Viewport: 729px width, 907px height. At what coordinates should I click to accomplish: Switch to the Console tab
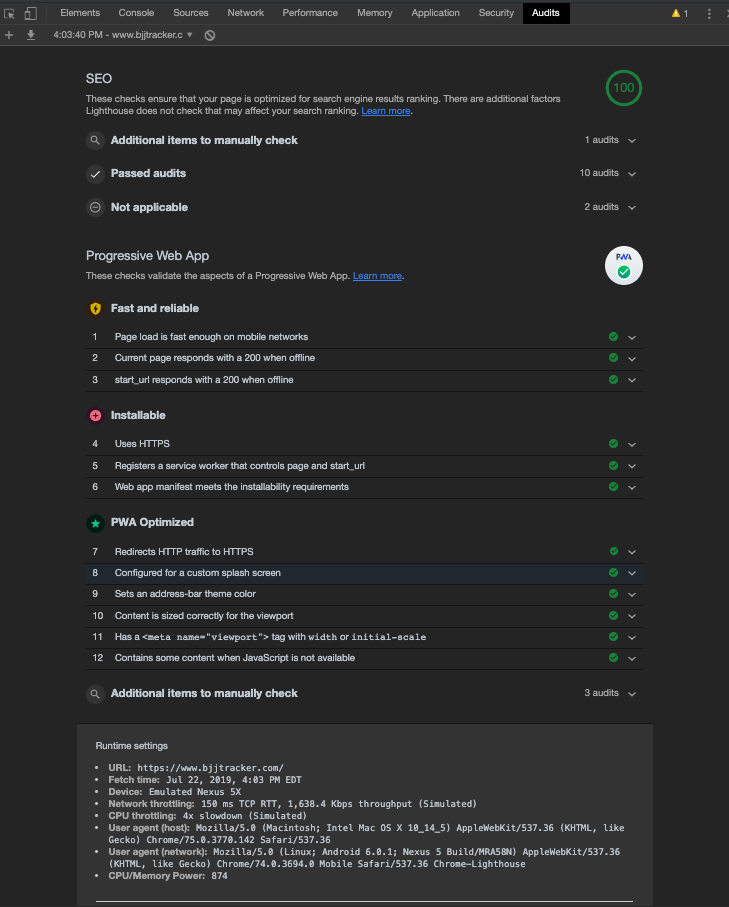click(136, 13)
